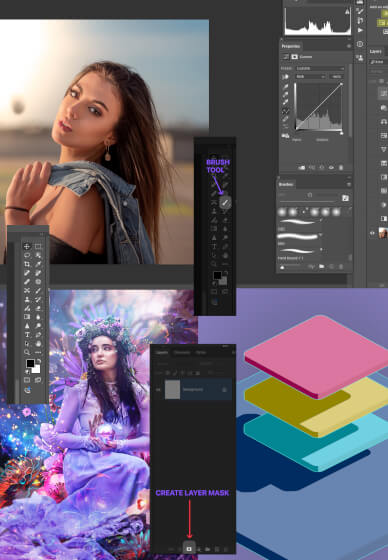Select the Type tool in the lighter toolbar

pos(27,335)
